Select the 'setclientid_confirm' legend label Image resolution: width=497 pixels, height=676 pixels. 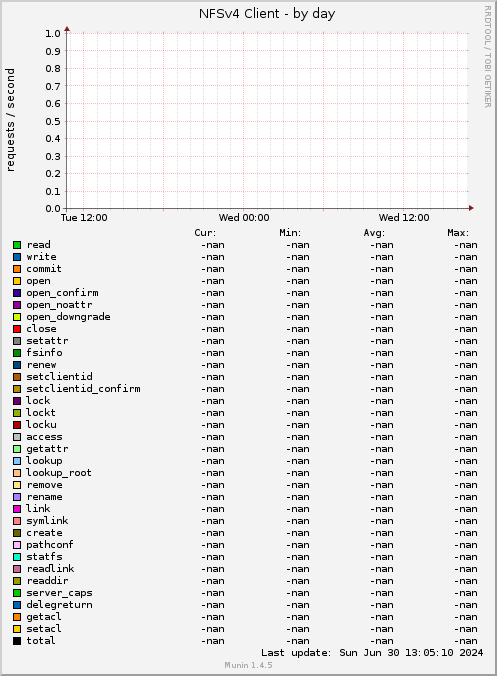(x=84, y=389)
